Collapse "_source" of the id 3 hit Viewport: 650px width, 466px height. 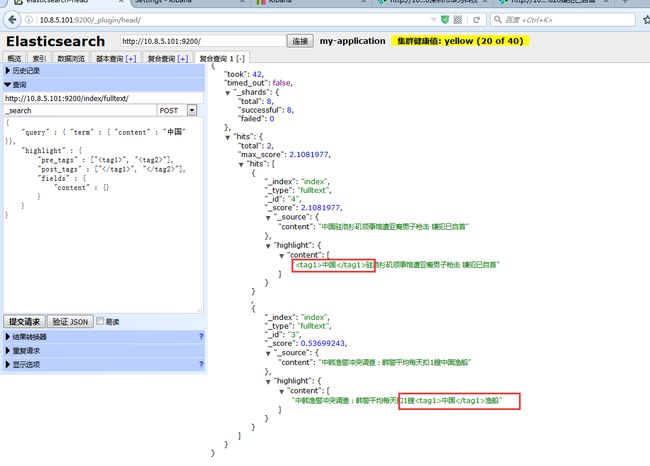click(268, 353)
